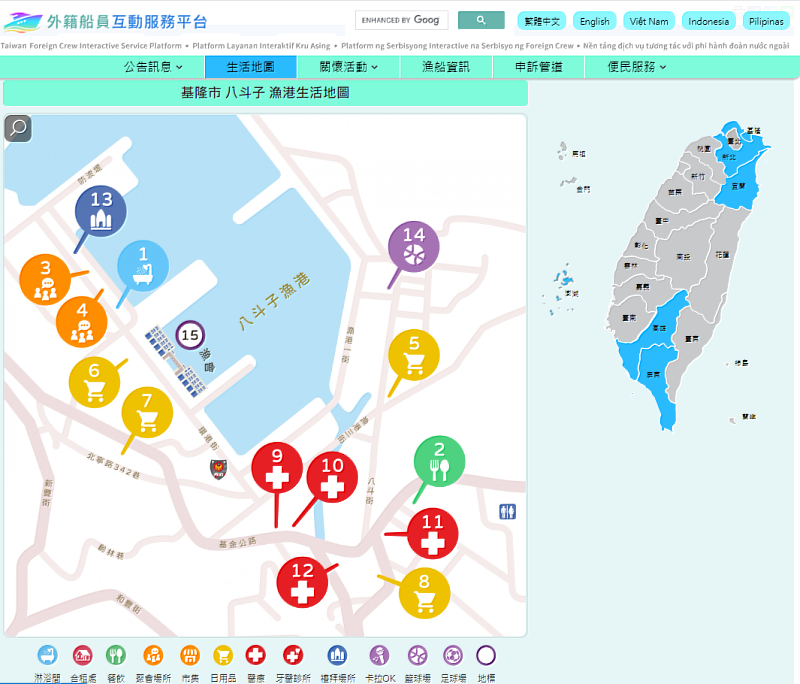The width and height of the screenshot is (800, 684).
Task: Toggle the 牙醫診所 dental clinic legend icon
Action: pyautogui.click(x=292, y=655)
